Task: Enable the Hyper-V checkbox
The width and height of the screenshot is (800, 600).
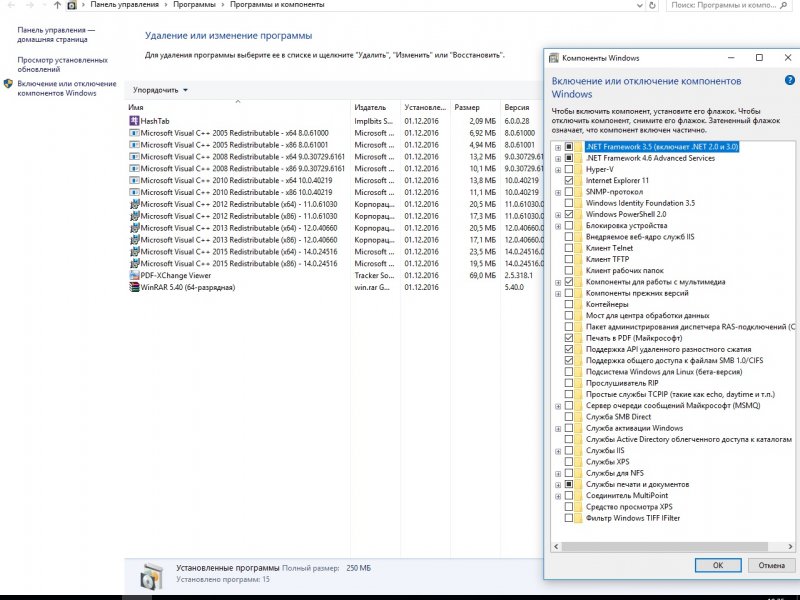Action: pyautogui.click(x=569, y=169)
